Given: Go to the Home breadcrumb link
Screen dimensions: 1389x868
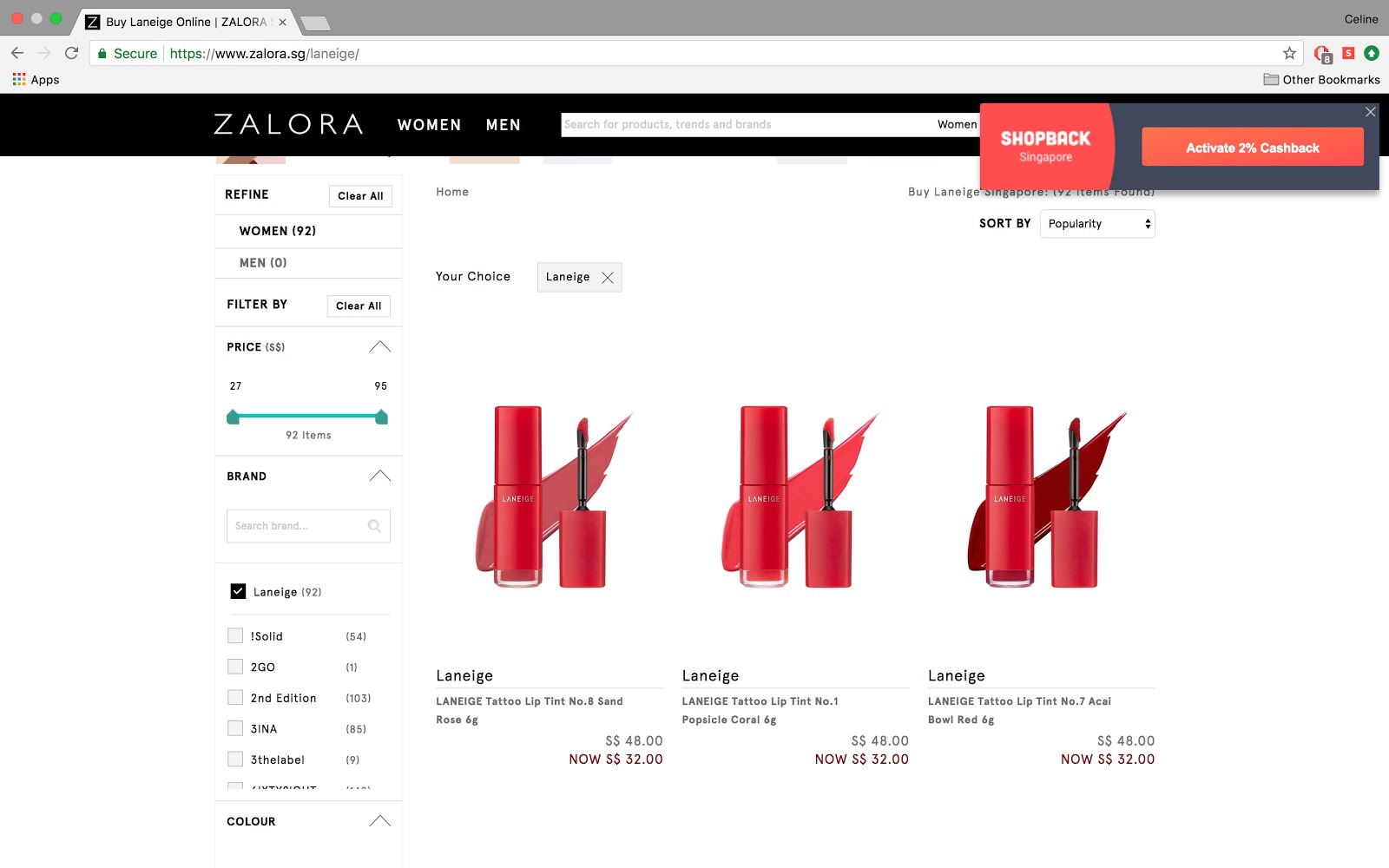Looking at the screenshot, I should tap(452, 192).
